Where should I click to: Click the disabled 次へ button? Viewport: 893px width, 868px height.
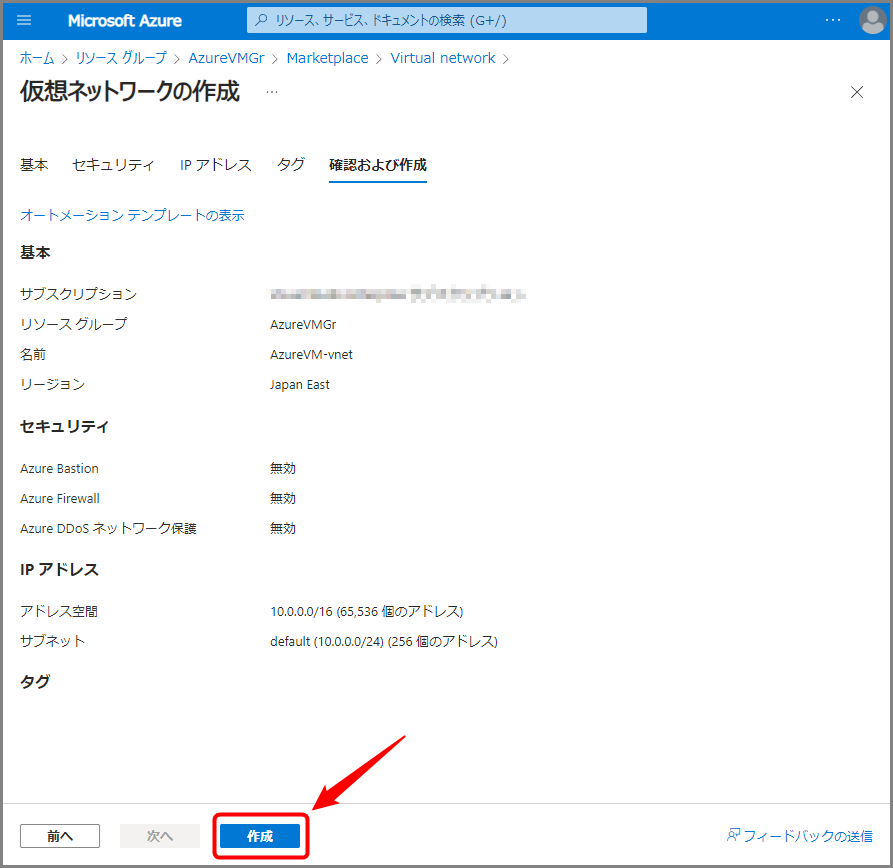[x=159, y=836]
